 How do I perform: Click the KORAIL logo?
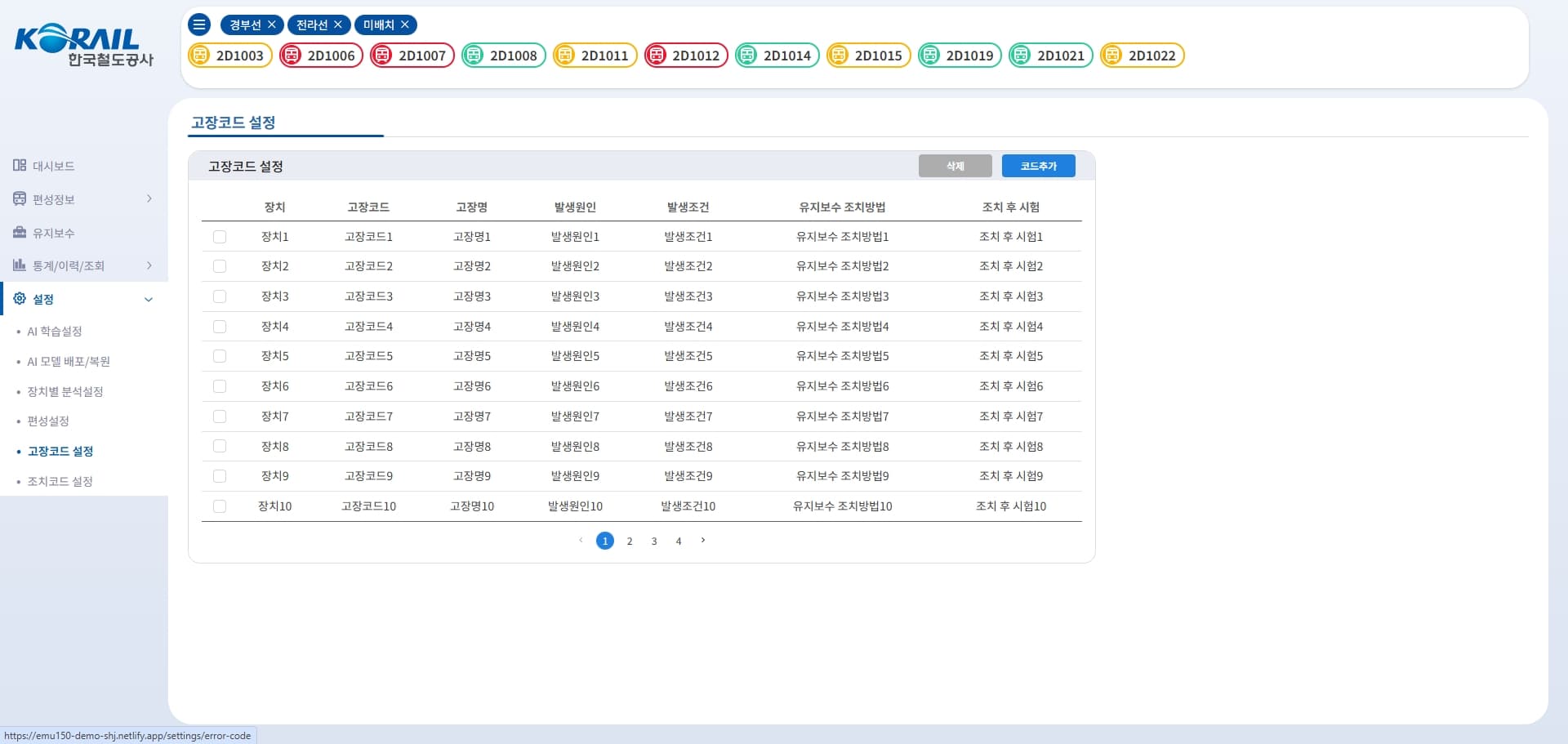pyautogui.click(x=83, y=47)
